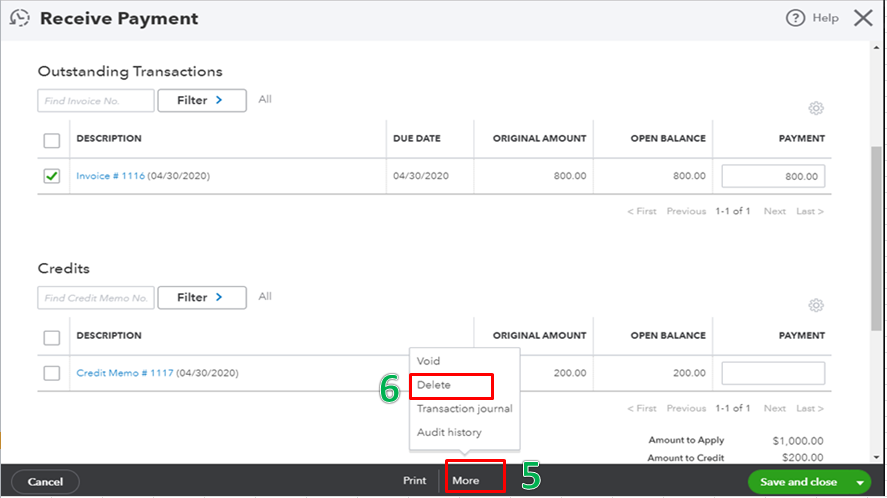
Task: Close the Receive Payment window
Action: pos(862,18)
